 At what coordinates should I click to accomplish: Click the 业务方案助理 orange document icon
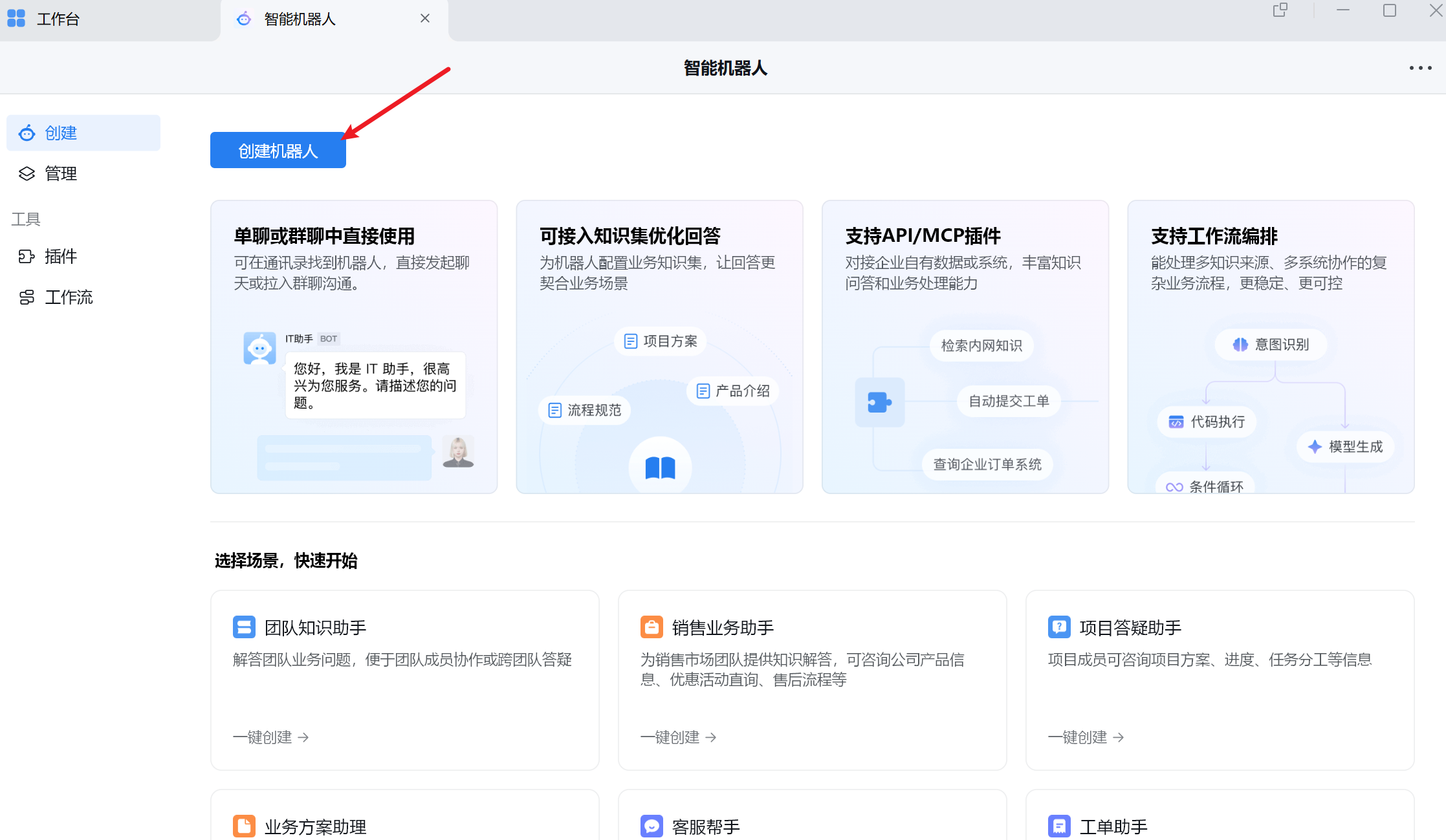[x=244, y=826]
